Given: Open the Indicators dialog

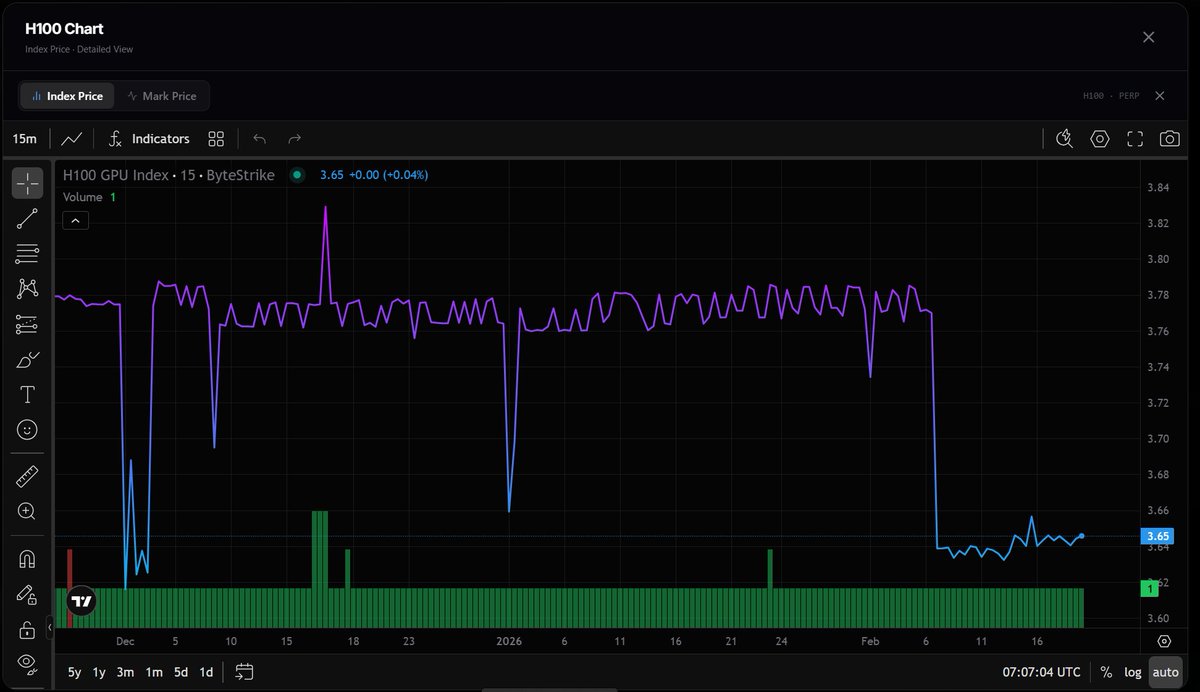Looking at the screenshot, I should tap(148, 139).
